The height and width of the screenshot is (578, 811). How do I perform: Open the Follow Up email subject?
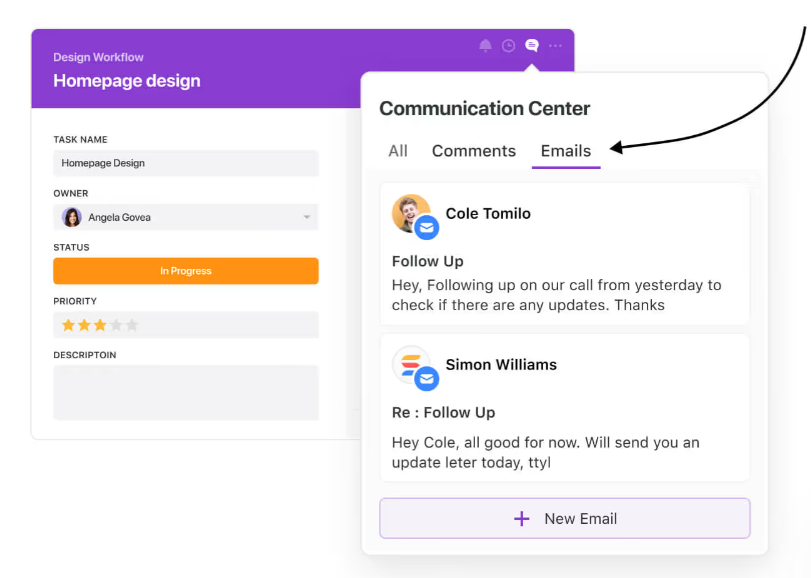point(427,261)
